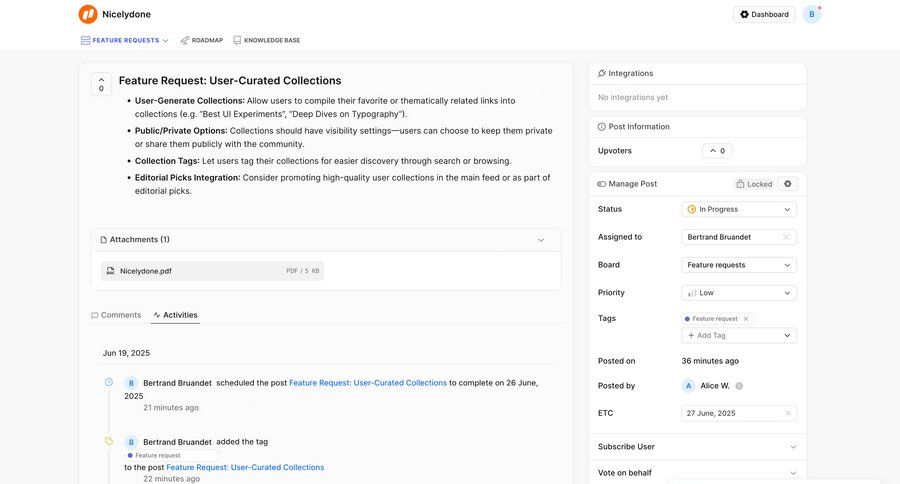Click Bertrand's avatar in added tag activity

coord(131,442)
